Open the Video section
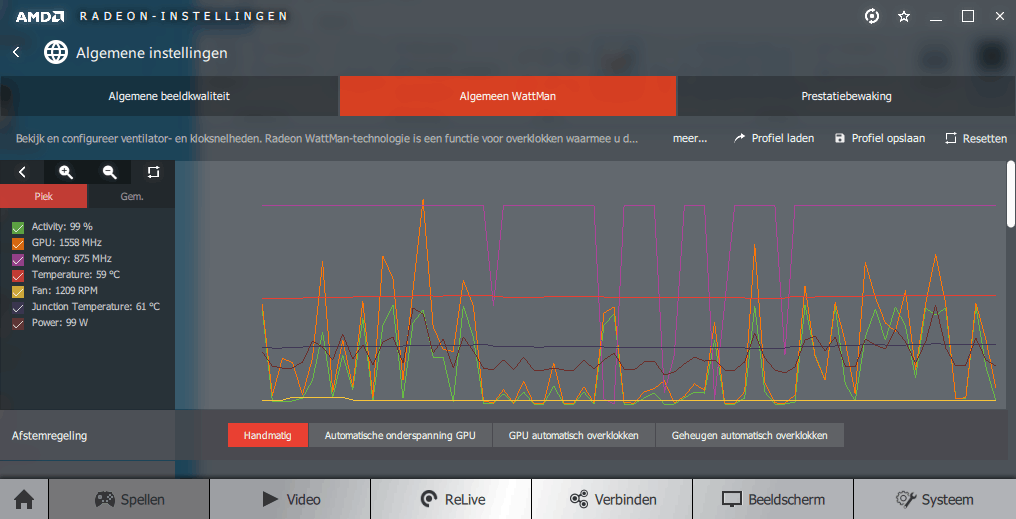Viewport: 1016px width, 519px height. coord(290,500)
